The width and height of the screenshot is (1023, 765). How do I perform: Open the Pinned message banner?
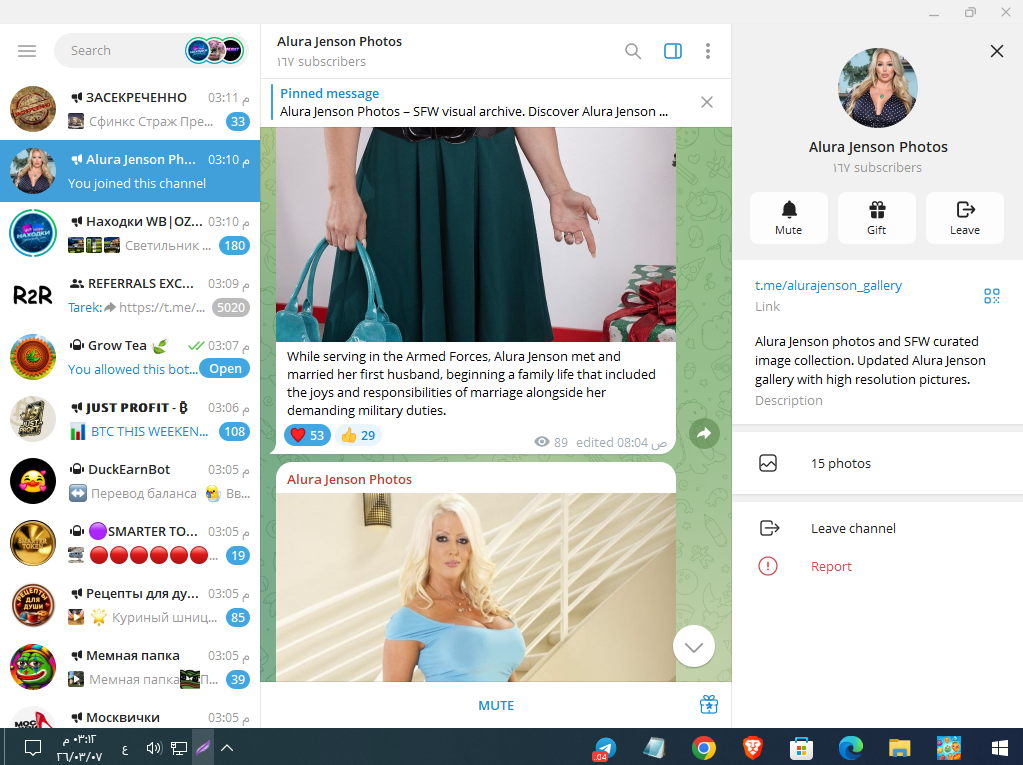pyautogui.click(x=474, y=102)
